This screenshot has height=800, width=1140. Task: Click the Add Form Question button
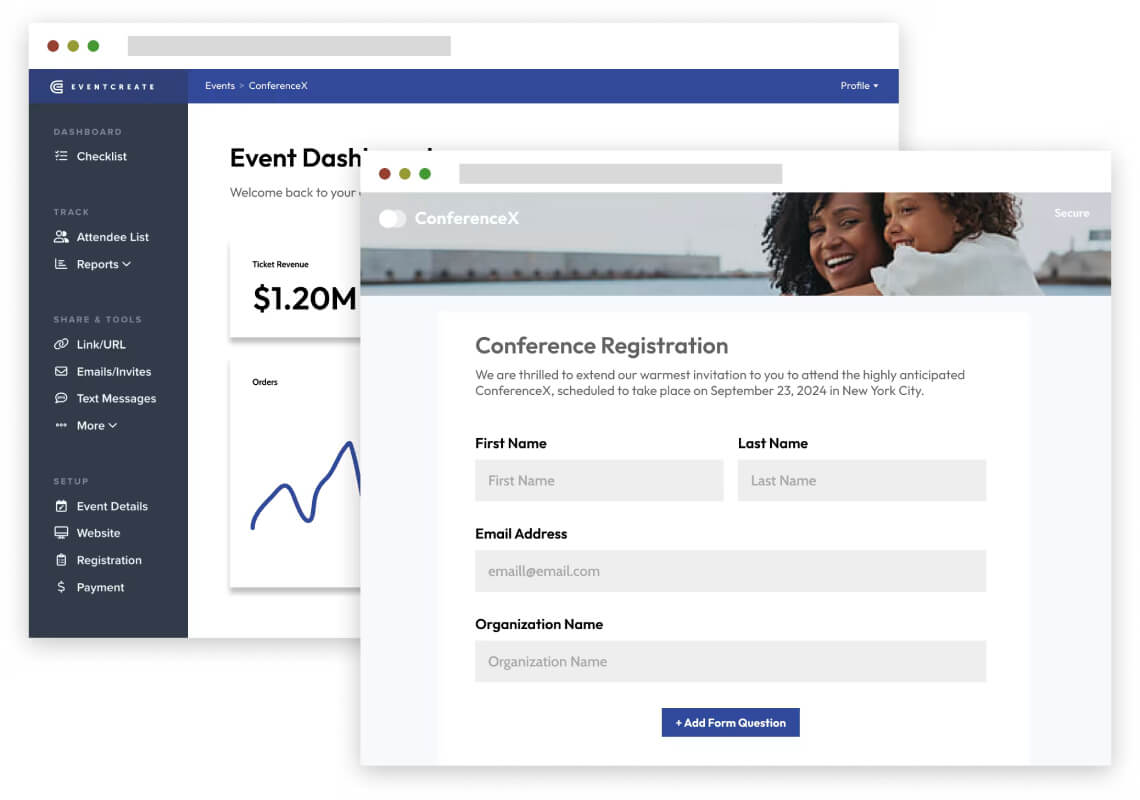[730, 722]
